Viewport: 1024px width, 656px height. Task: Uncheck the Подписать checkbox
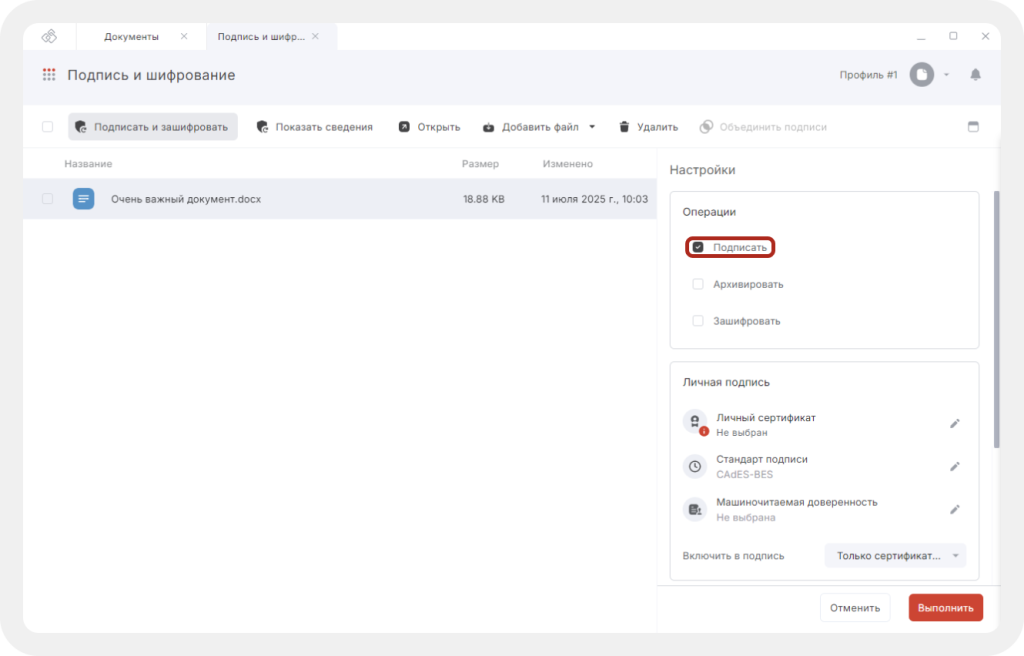point(698,247)
